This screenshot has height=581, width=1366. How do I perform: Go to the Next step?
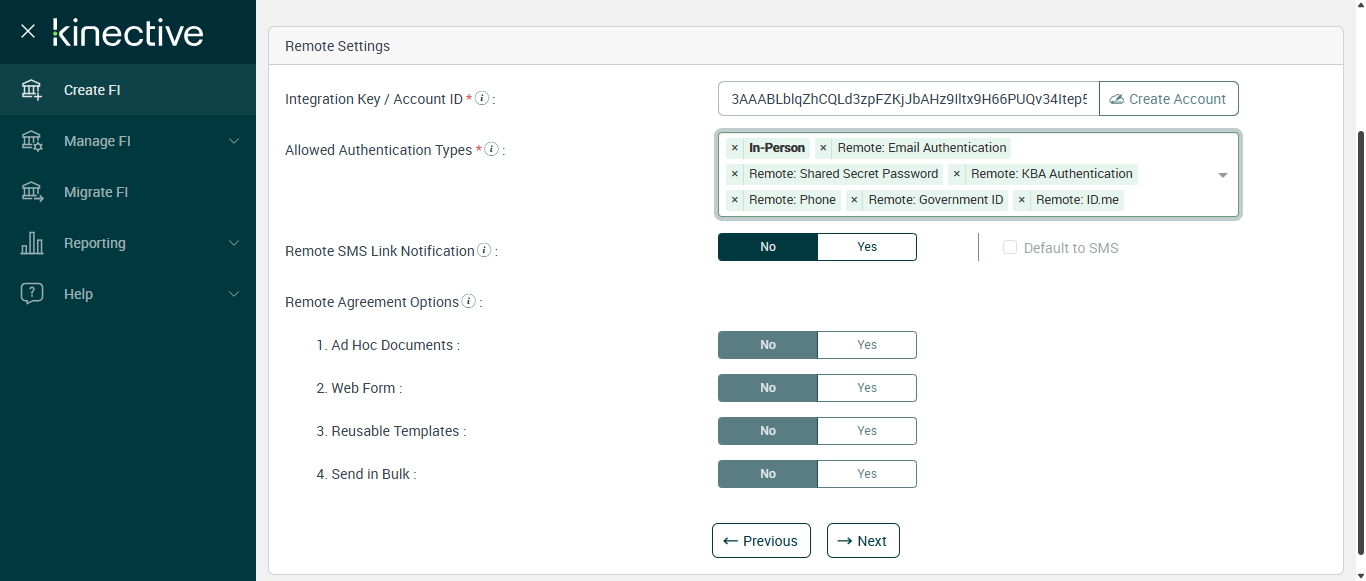[x=863, y=541]
